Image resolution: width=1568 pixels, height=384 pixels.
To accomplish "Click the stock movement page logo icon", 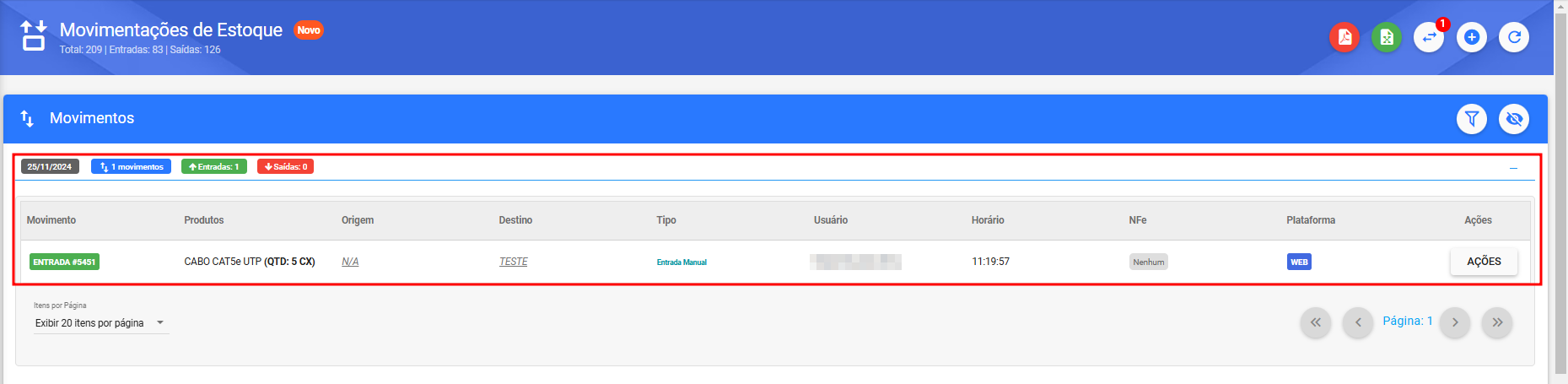I will point(34,36).
